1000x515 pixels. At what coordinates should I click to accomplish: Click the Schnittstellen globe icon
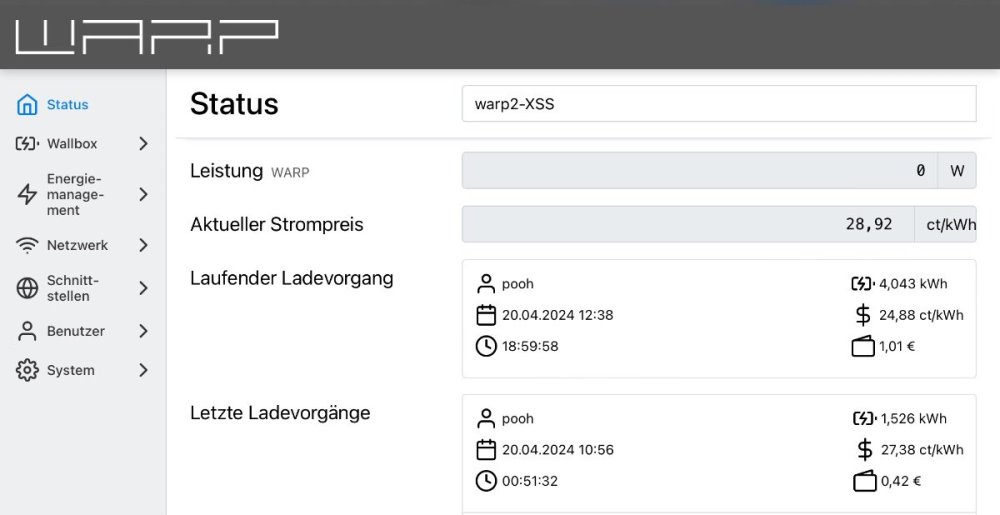(x=27, y=289)
